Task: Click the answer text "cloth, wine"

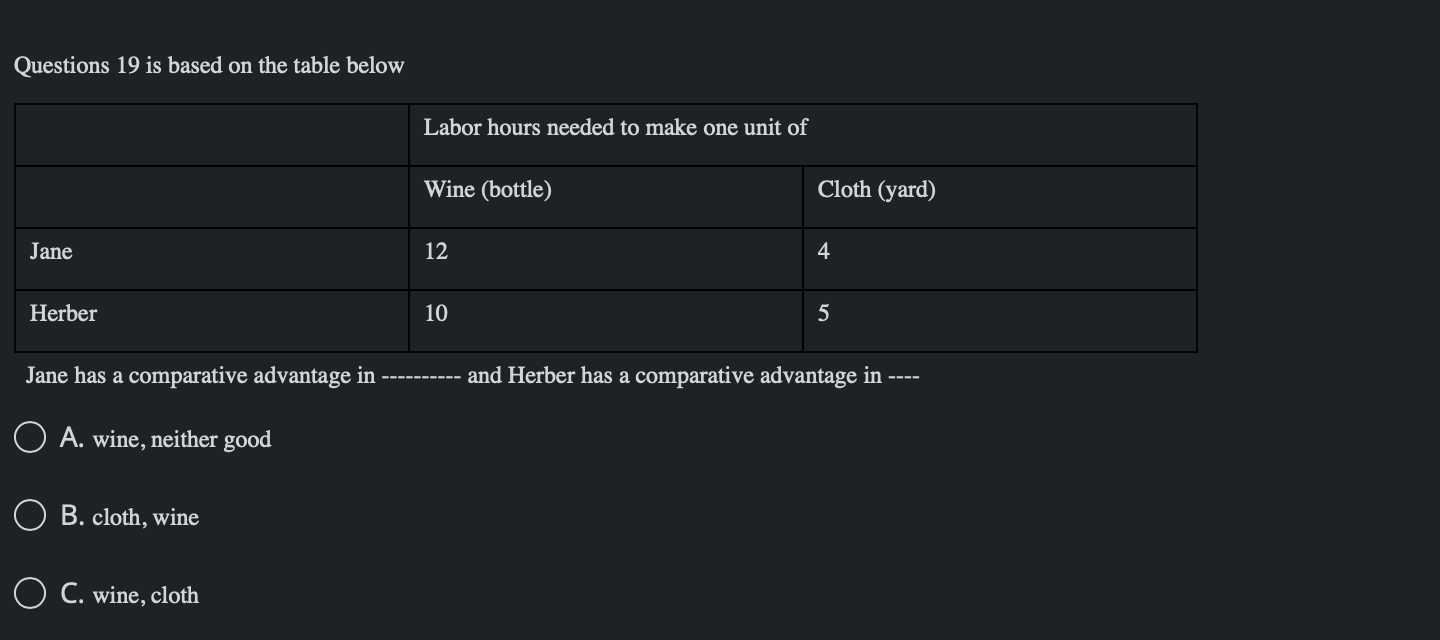Action: [147, 518]
